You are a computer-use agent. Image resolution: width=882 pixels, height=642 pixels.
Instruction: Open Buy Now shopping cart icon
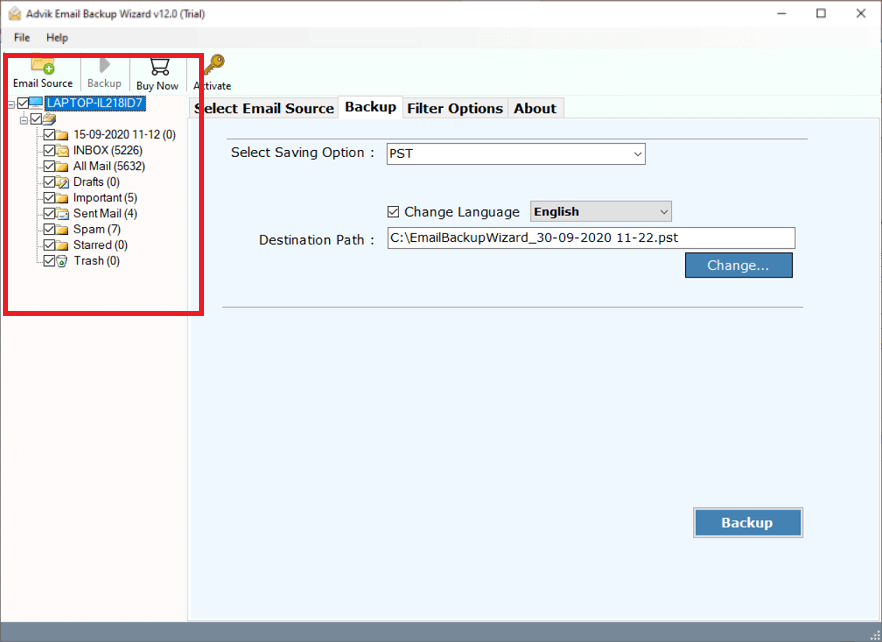pyautogui.click(x=157, y=68)
